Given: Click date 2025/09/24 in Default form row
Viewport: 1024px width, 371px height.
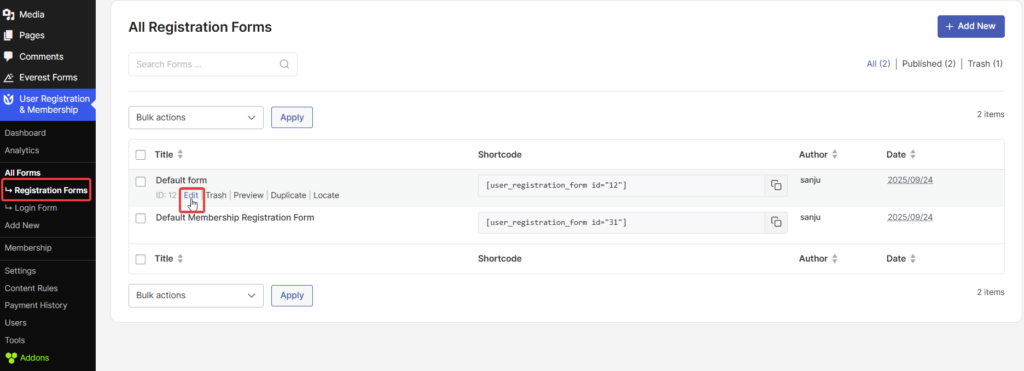Looking at the screenshot, I should (x=910, y=180).
